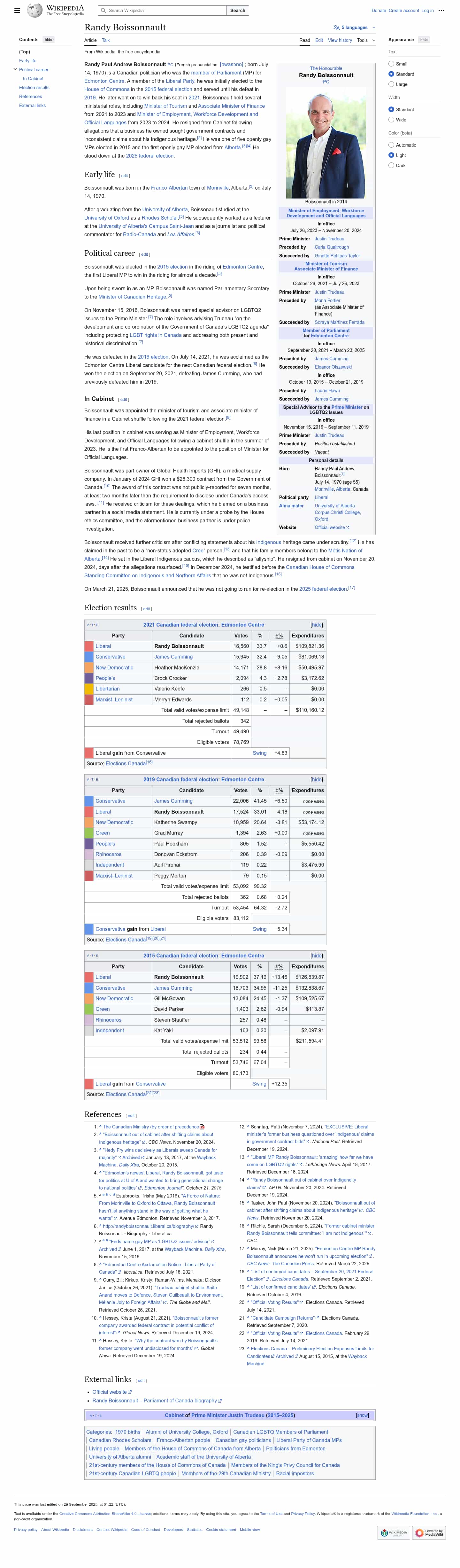Expand the Cabinet of Justin Trudeau navbox
Image resolution: width=460 pixels, height=1568 pixels.
(x=362, y=1415)
